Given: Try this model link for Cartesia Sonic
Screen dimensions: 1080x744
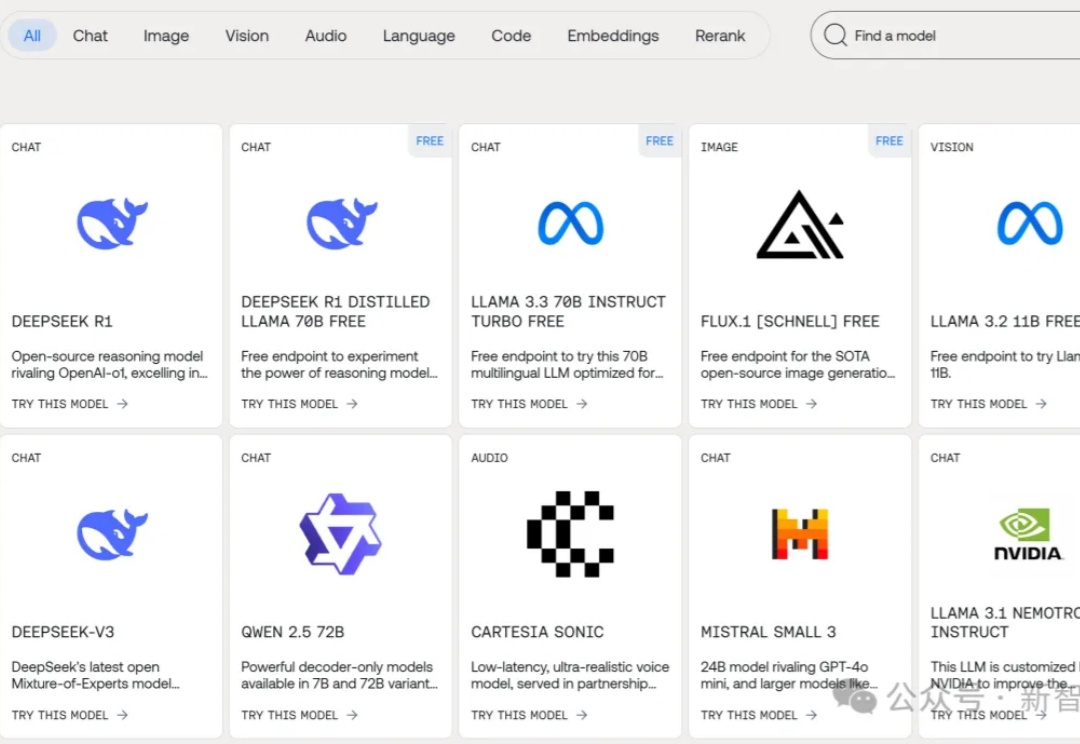Looking at the screenshot, I should 529,715.
